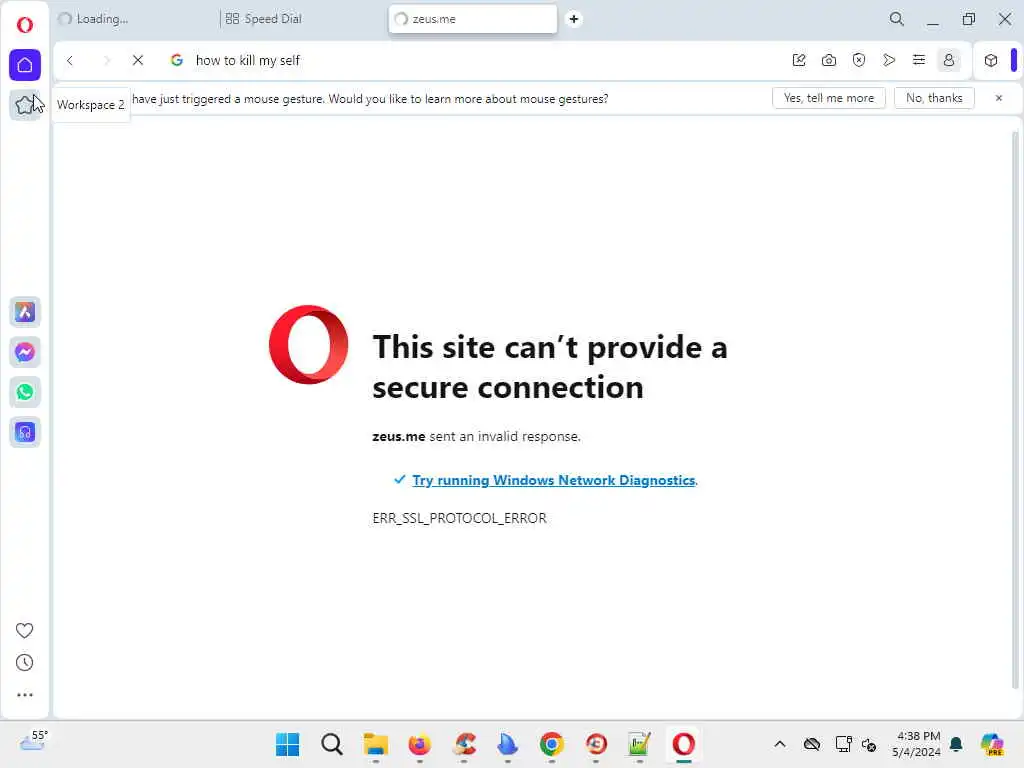Open the weather widget showing 55°
Screen dimensions: 1024x768
33,741
